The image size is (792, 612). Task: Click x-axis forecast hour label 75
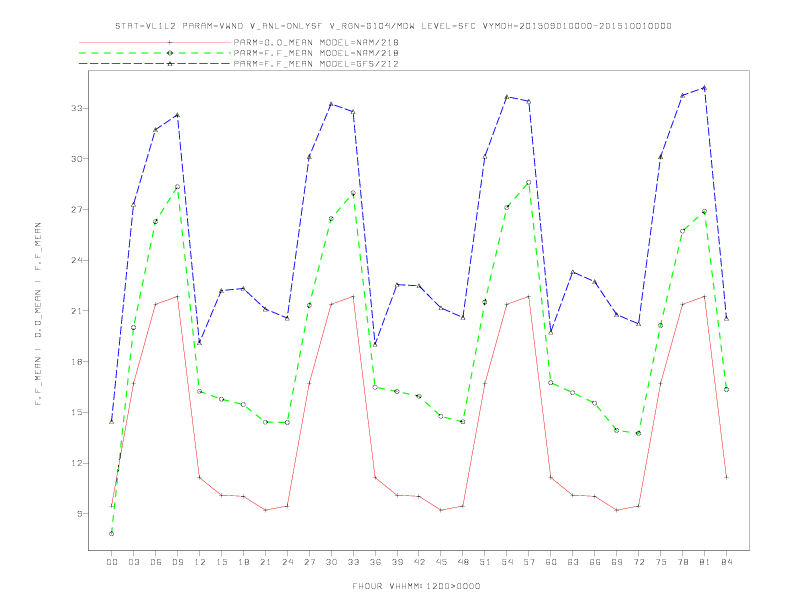(x=660, y=562)
